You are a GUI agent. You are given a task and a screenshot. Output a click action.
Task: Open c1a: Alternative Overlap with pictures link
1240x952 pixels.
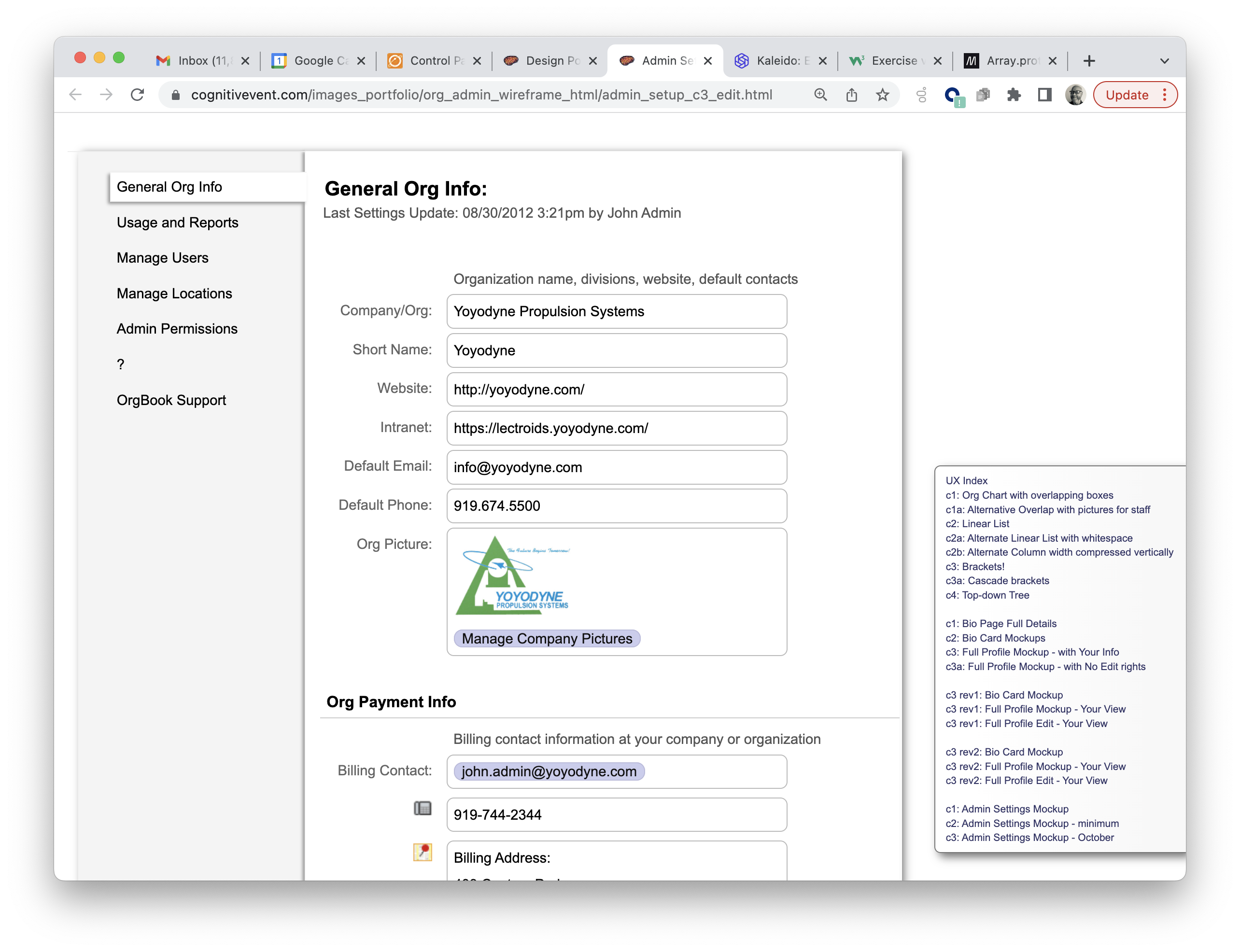[x=1048, y=509]
